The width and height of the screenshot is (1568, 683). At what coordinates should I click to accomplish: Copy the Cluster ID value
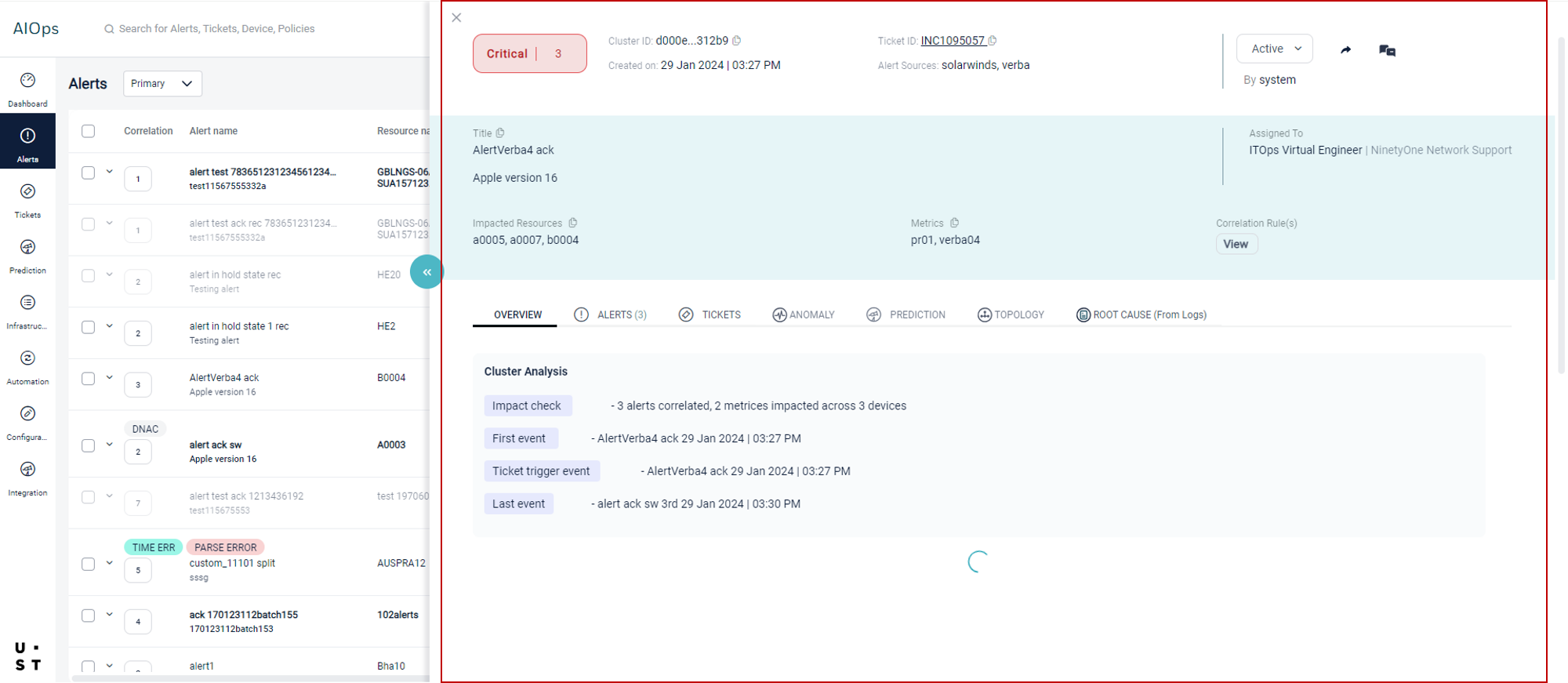(x=737, y=41)
